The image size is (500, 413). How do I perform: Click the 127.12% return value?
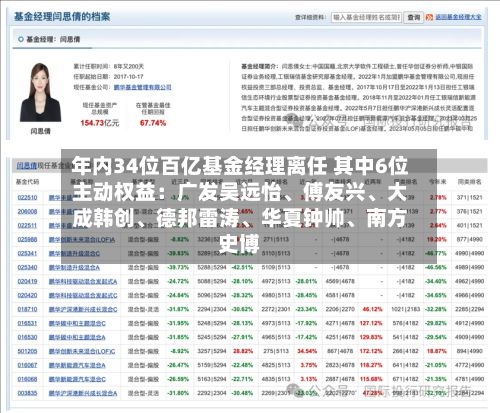(x=371, y=324)
